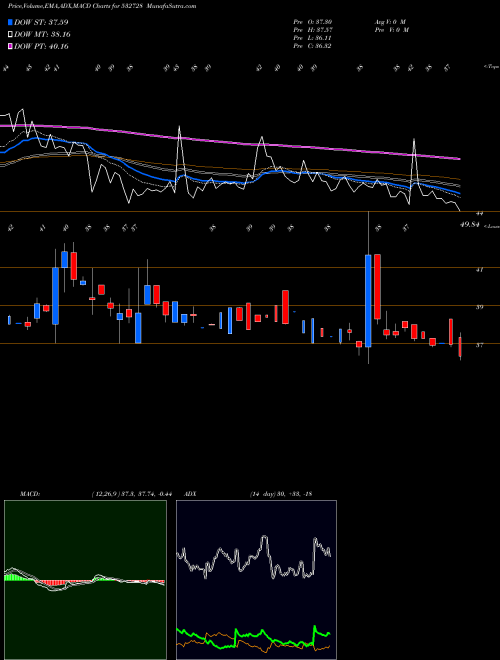Image resolution: width=500 pixels, height=660 pixels.
Task: Click the MACD title label
Action: point(29,494)
